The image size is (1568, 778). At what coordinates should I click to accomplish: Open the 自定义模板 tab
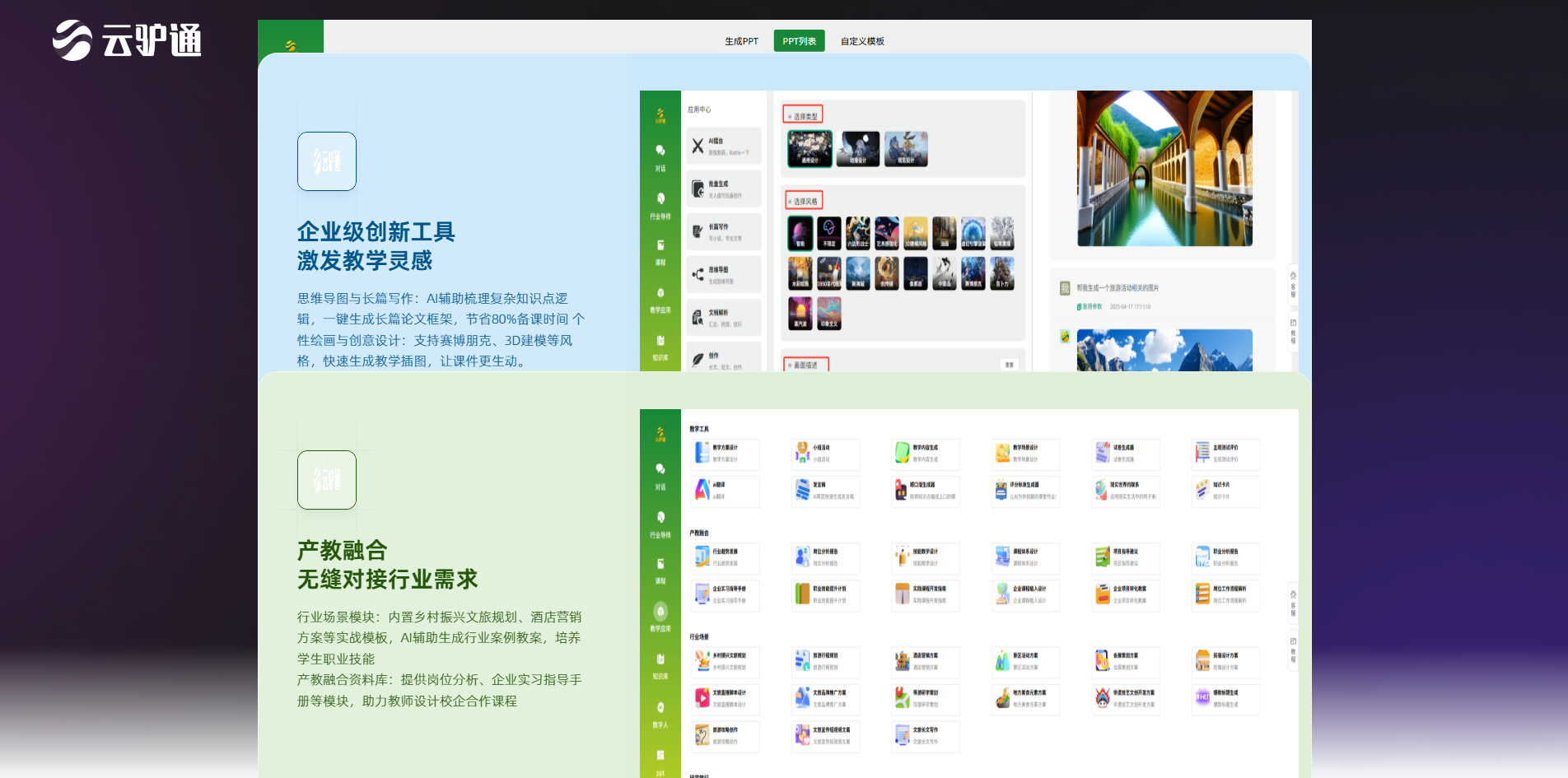861,40
